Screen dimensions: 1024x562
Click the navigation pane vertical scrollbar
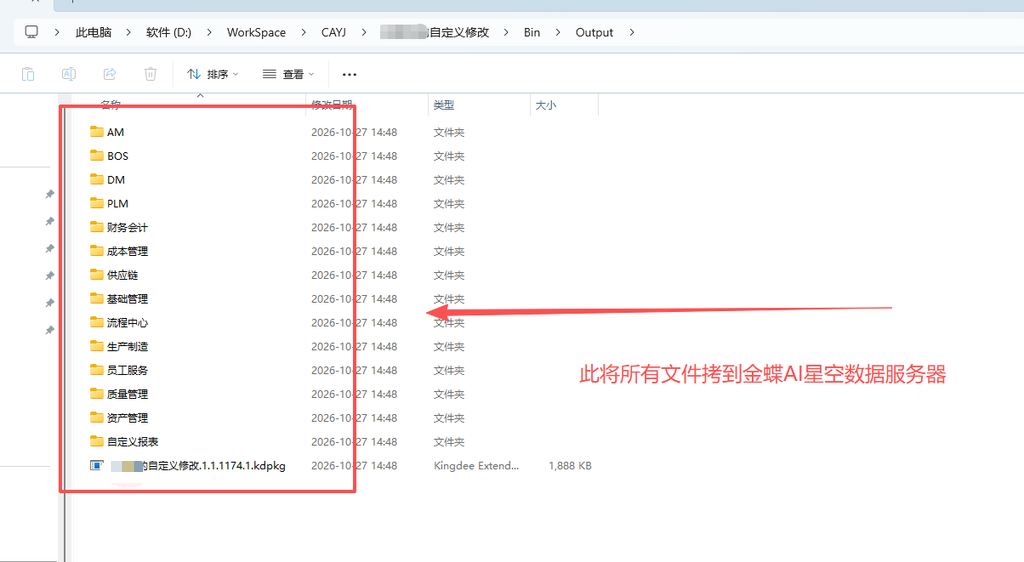coord(65,326)
